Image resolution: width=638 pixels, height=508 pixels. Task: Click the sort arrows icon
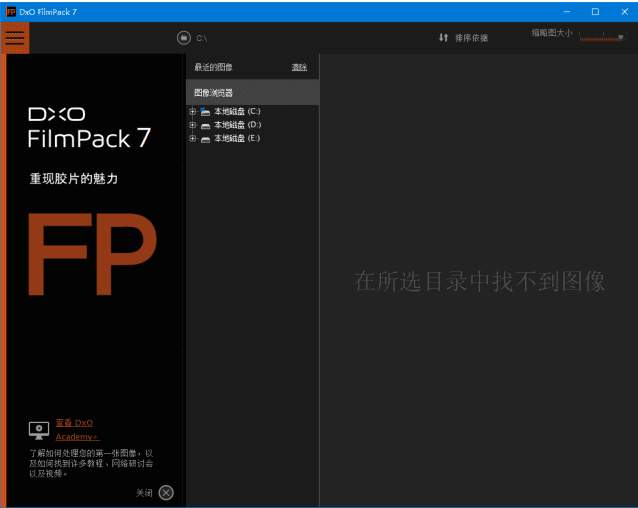444,38
